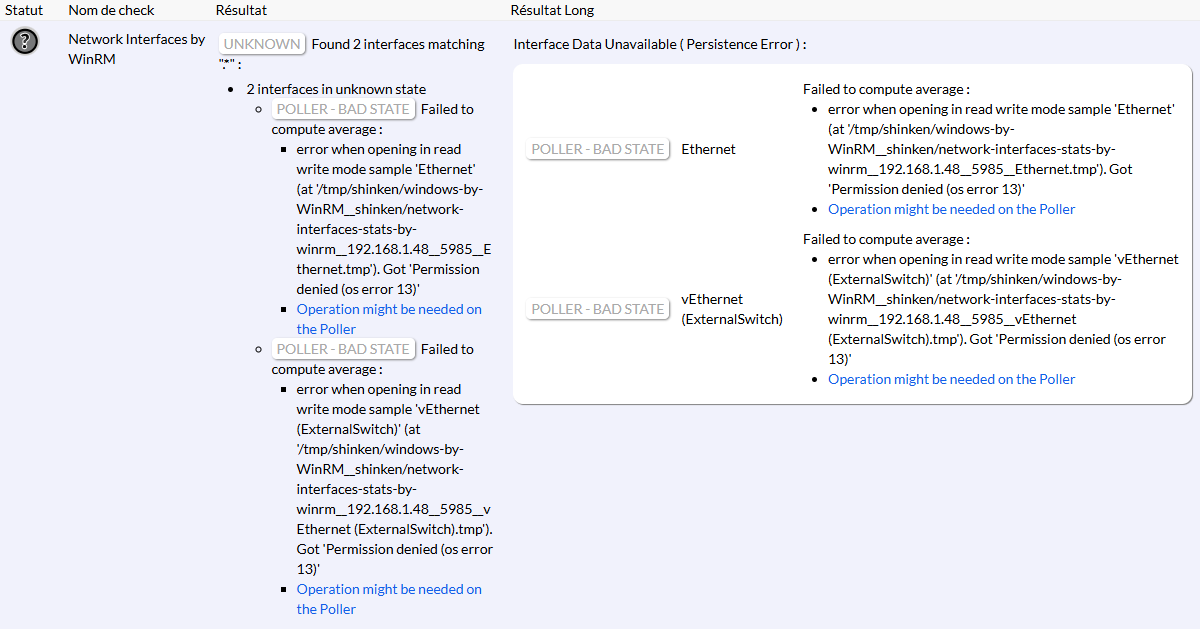Select the vEthernet (ExternalSwitch) interface name

[731, 309]
